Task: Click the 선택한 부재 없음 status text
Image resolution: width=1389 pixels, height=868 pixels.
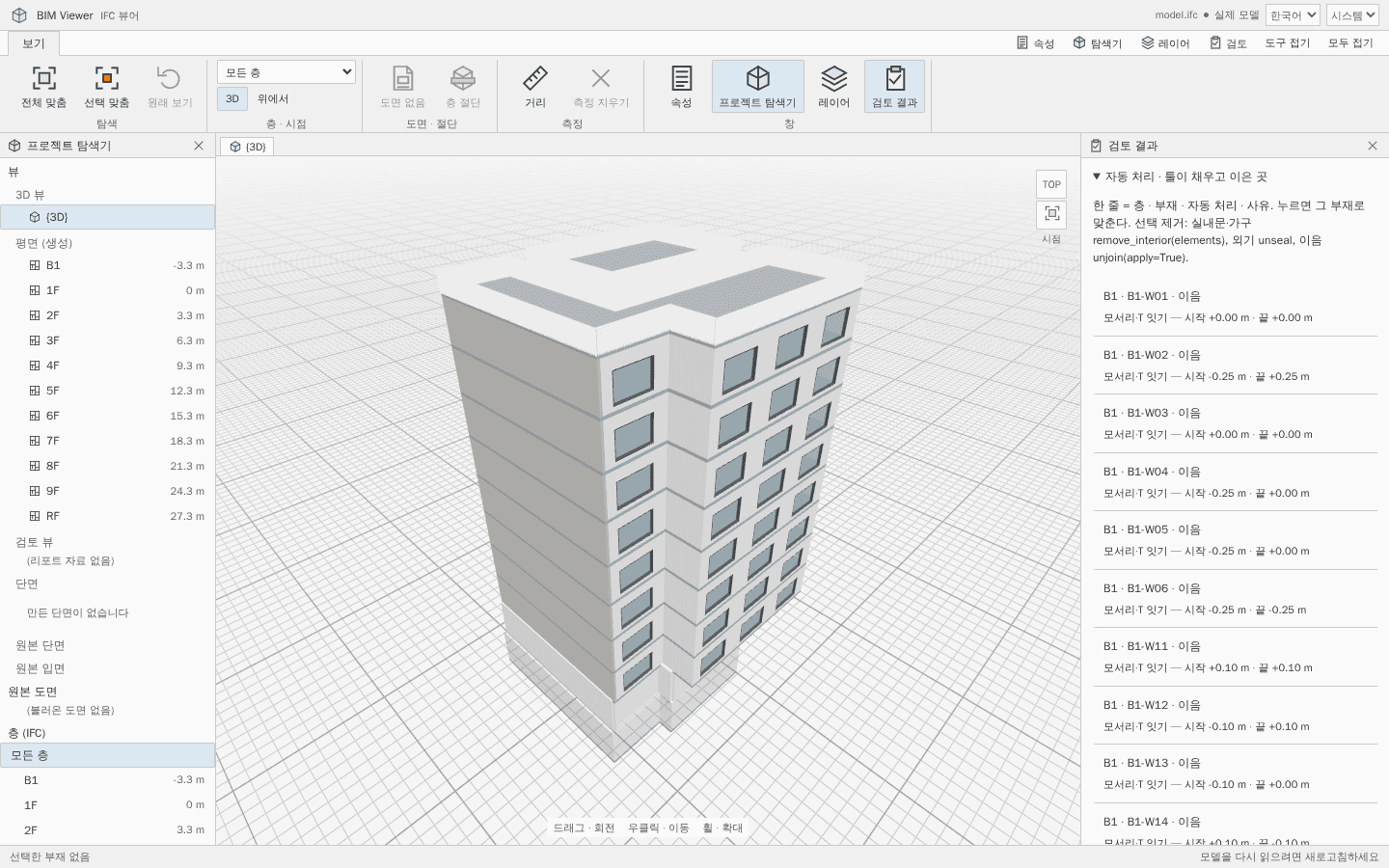Action: point(49,856)
